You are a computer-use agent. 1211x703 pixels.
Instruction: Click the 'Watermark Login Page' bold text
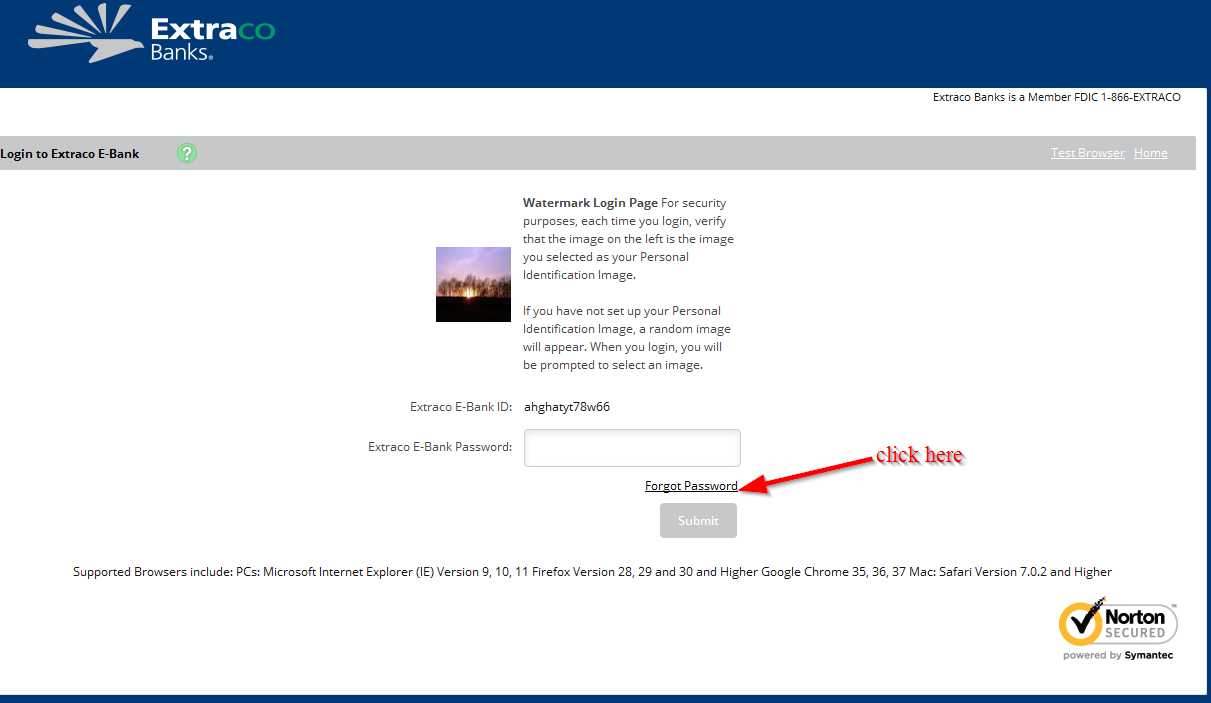coord(590,203)
